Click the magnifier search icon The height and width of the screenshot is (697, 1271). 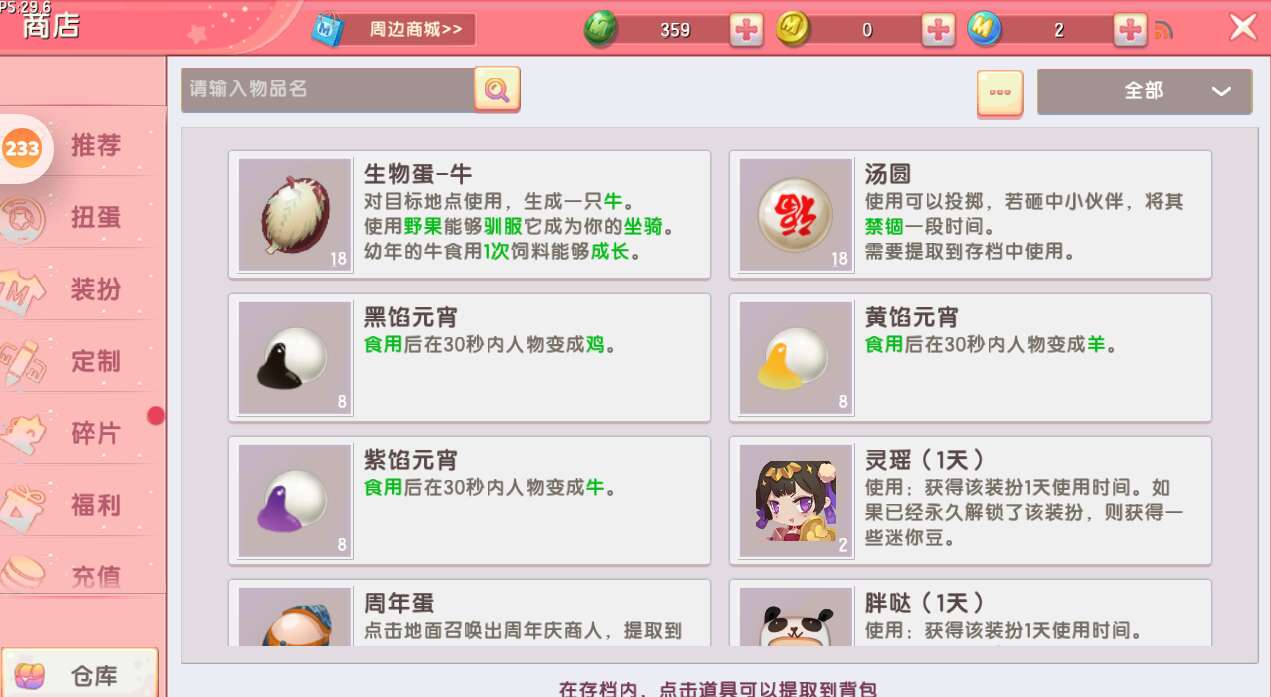497,90
